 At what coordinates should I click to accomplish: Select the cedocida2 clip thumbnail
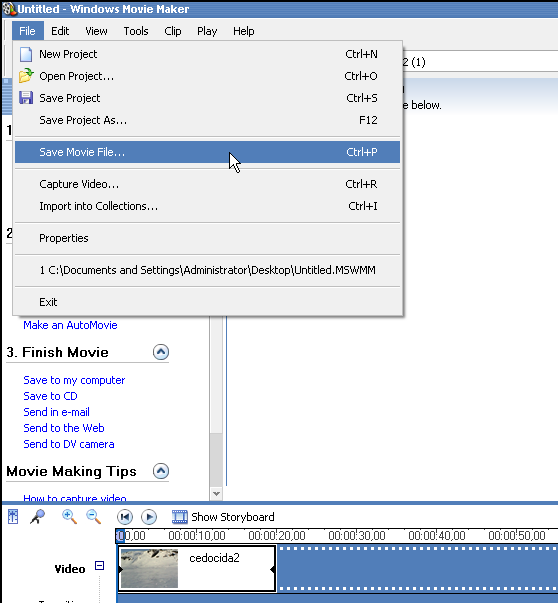[x=149, y=568]
